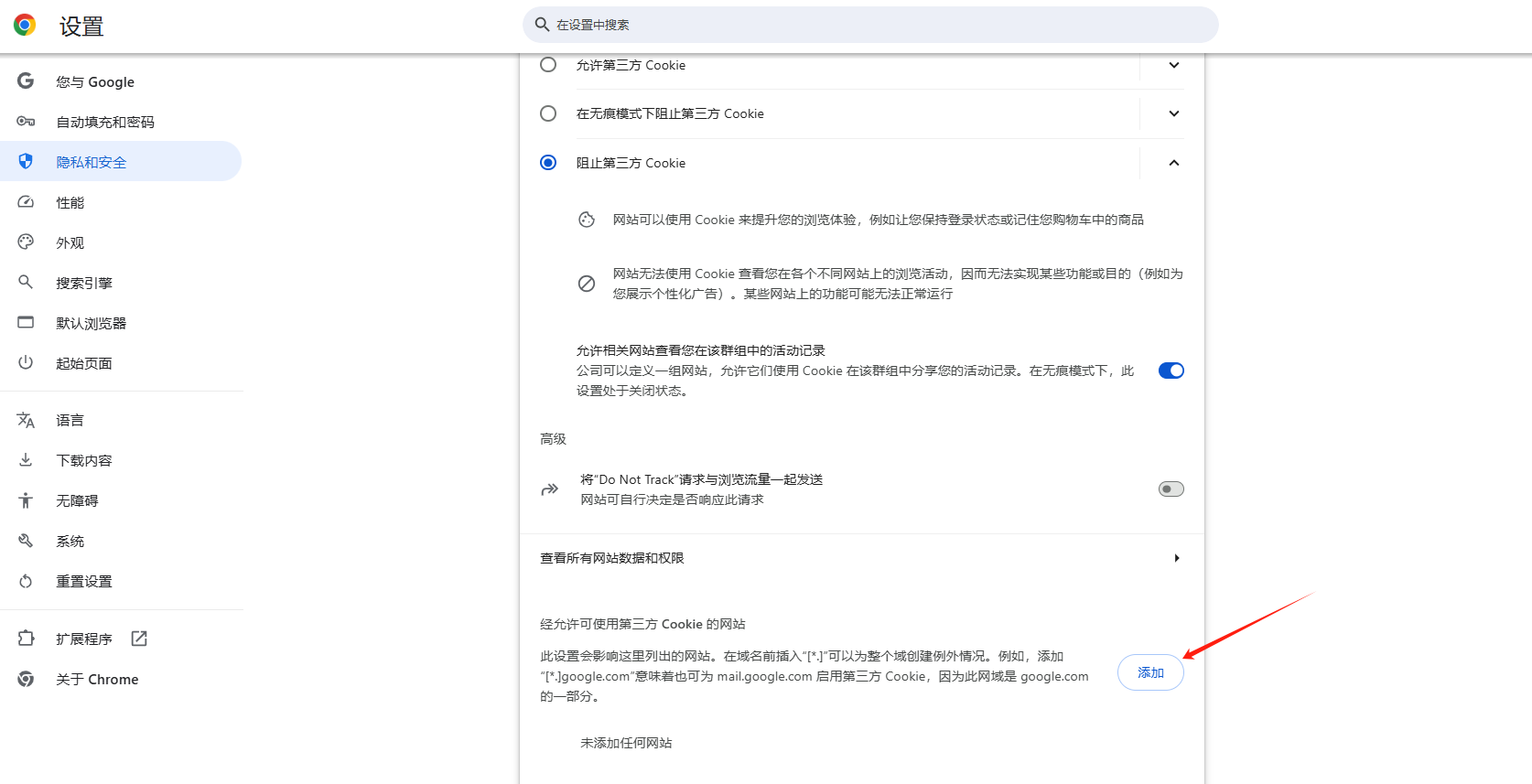Click the translate icon for languages

coord(26,420)
